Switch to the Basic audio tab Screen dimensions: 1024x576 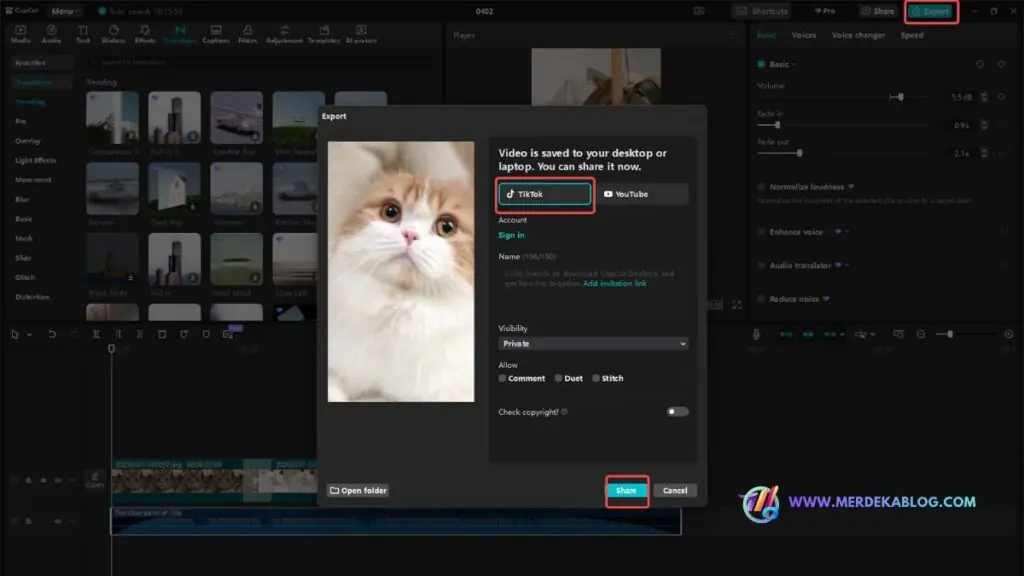[767, 35]
